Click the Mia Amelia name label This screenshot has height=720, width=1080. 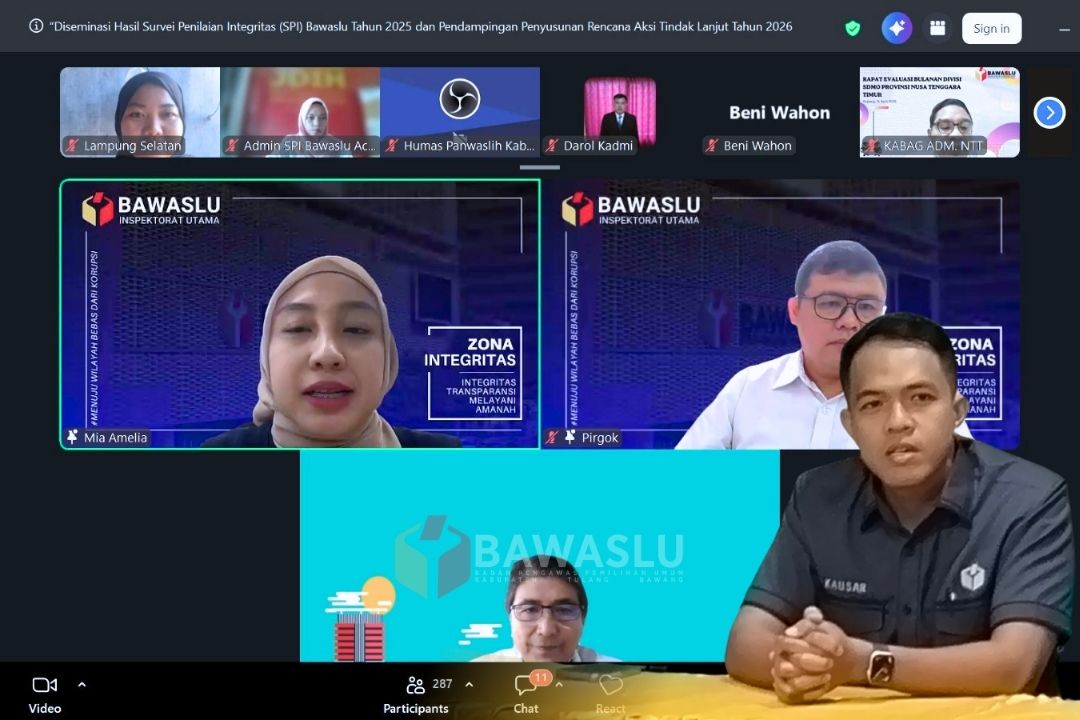coord(116,438)
